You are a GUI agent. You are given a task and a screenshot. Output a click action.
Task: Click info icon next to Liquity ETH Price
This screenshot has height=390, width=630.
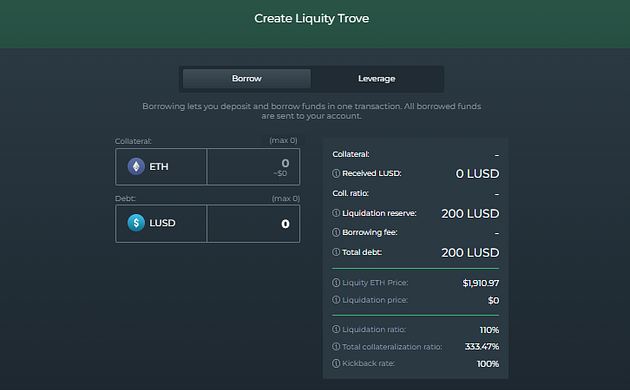pyautogui.click(x=336, y=282)
